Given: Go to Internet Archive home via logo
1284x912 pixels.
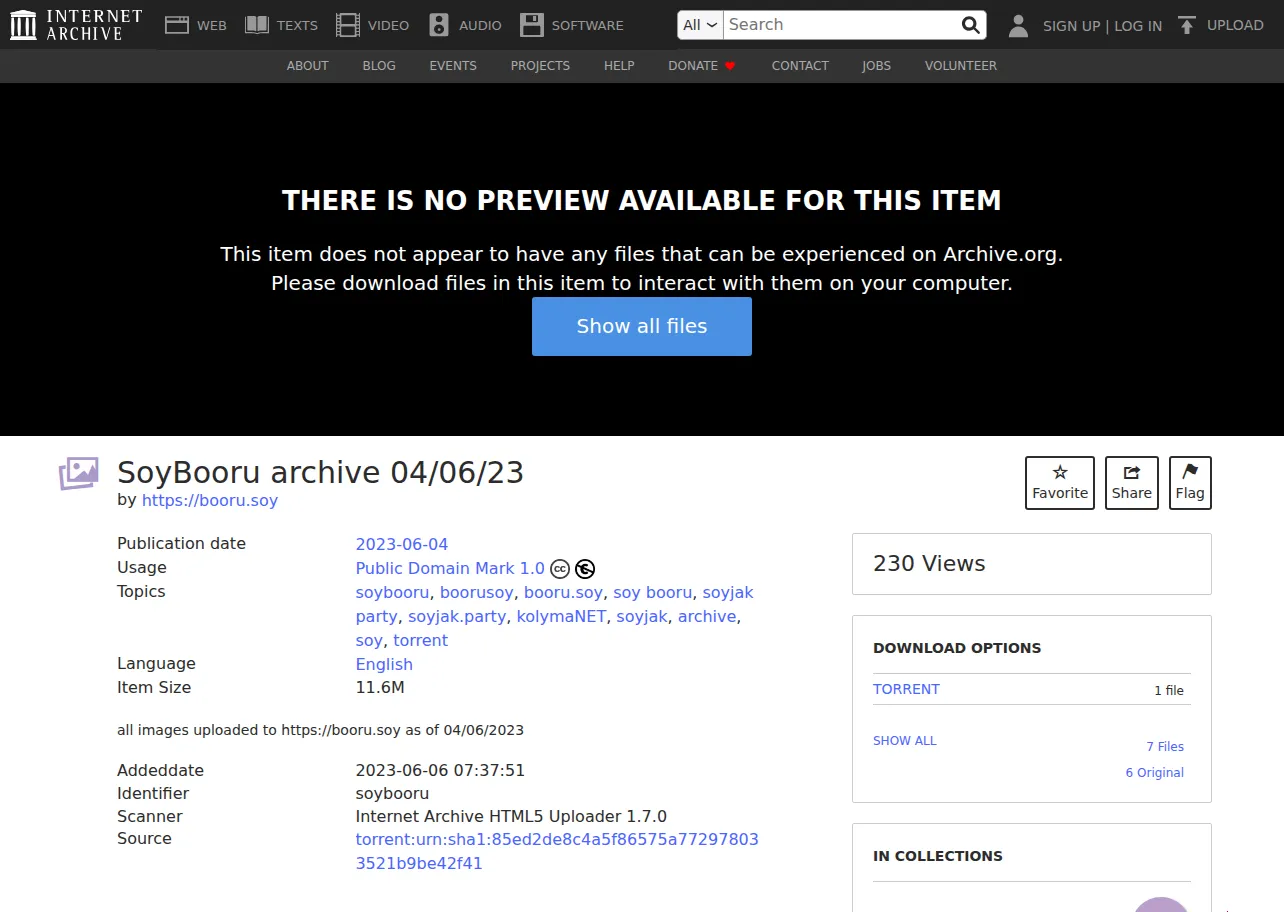Looking at the screenshot, I should coord(76,25).
